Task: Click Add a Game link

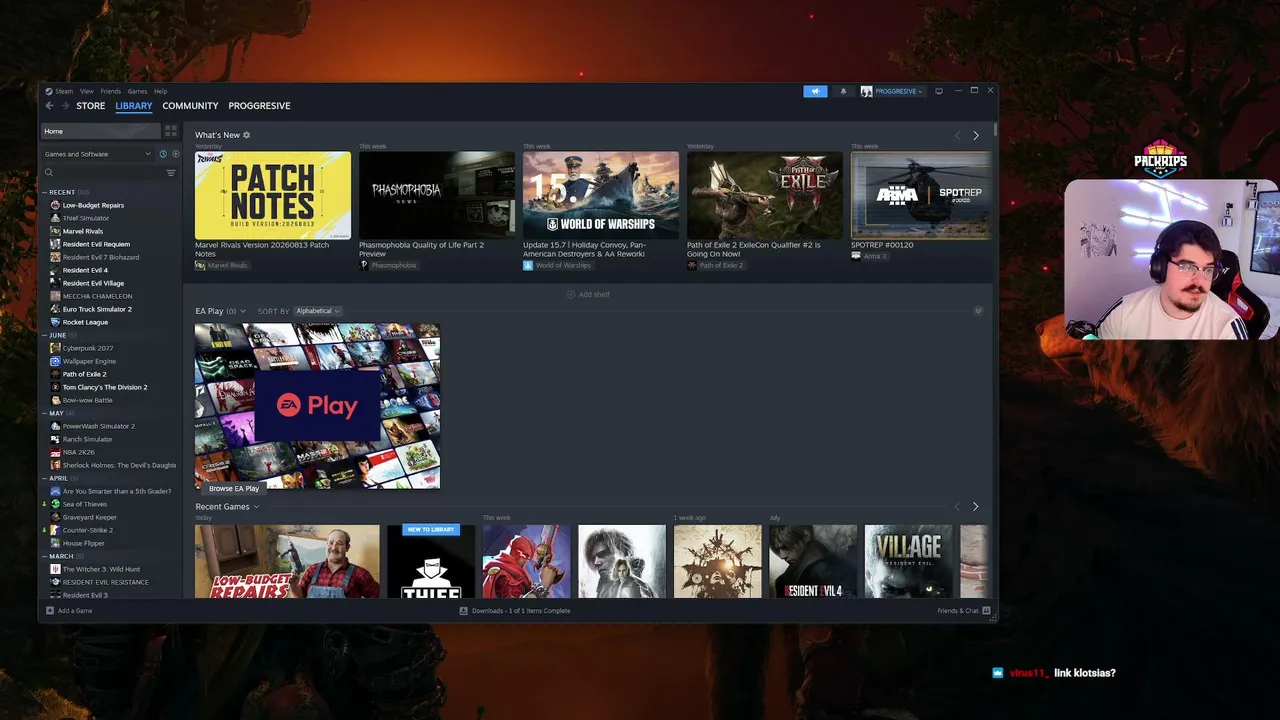Action: pyautogui.click(x=75, y=610)
